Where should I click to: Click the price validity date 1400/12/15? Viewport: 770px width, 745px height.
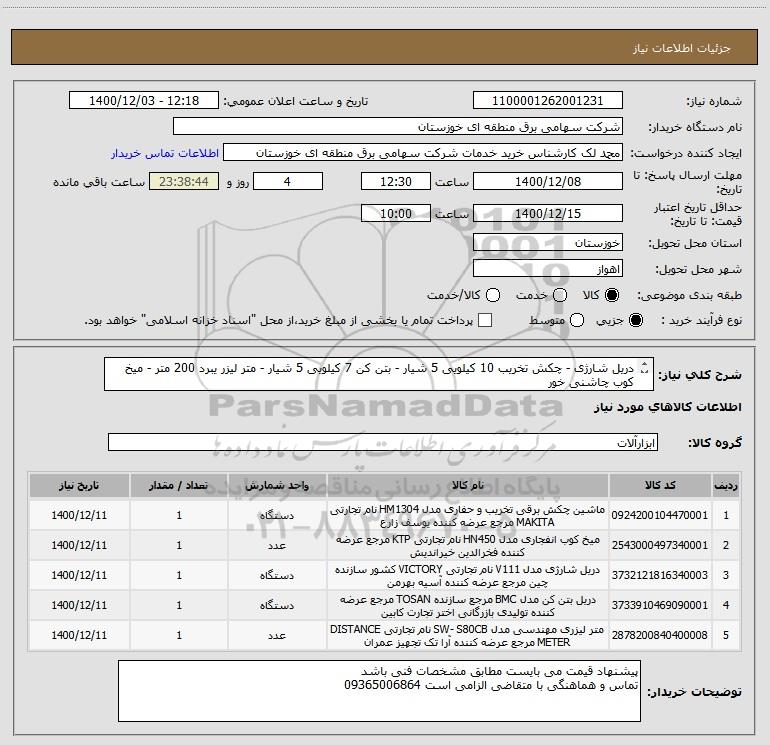click(x=548, y=213)
